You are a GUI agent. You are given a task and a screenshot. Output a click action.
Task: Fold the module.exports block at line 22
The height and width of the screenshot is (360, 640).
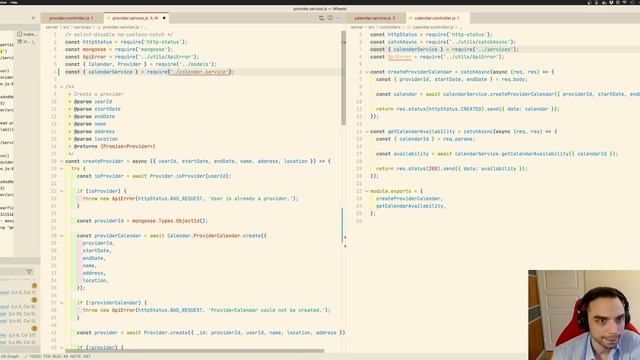(x=367, y=191)
